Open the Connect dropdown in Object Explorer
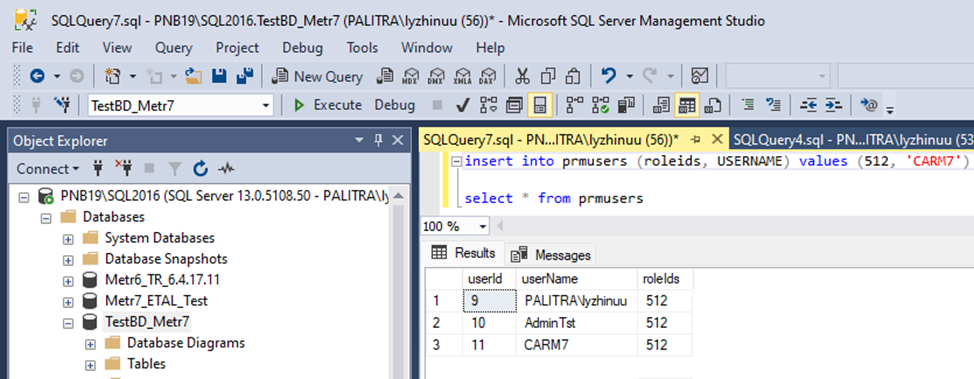Image resolution: width=974 pixels, height=379 pixels. [48, 168]
